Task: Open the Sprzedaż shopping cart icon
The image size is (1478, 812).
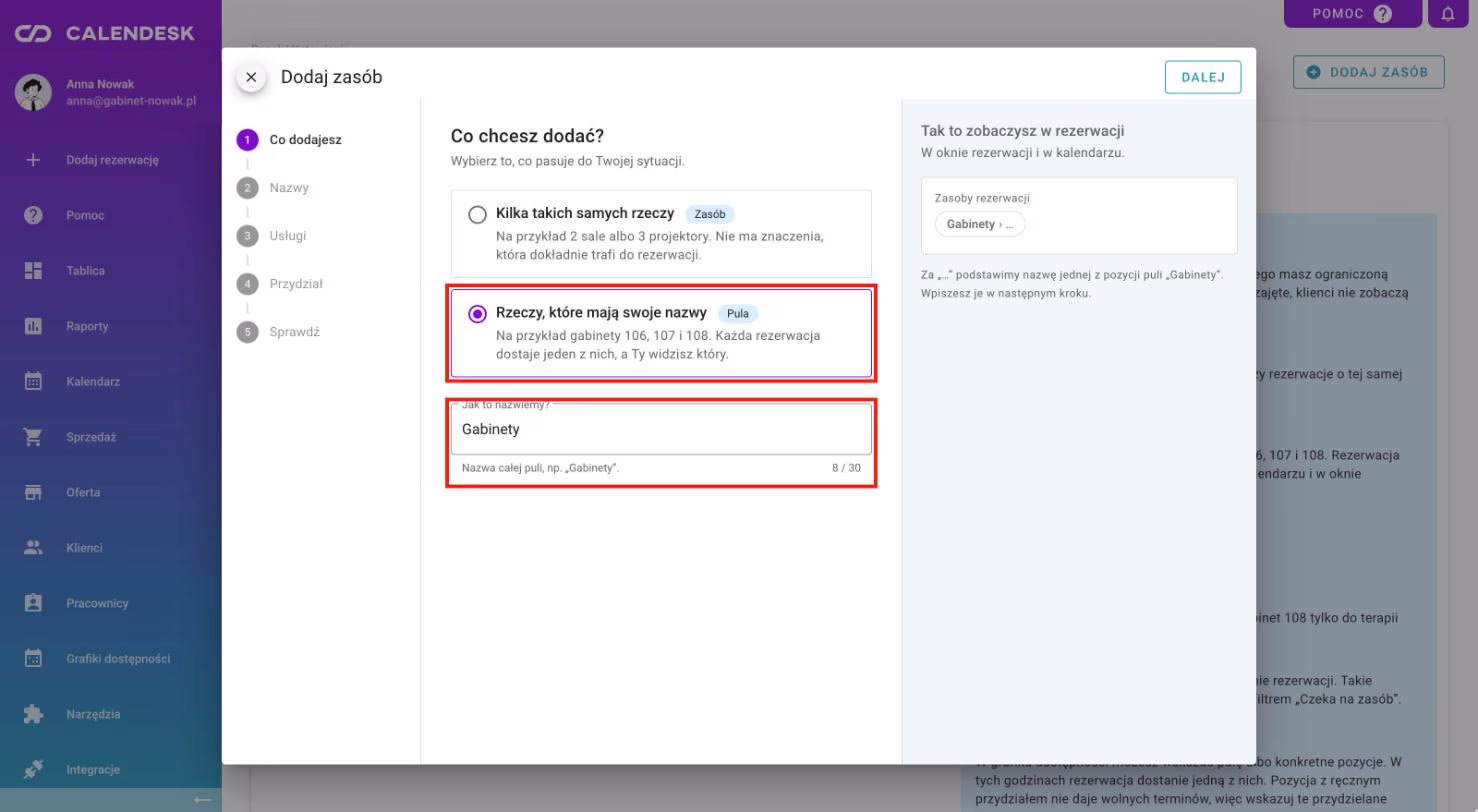Action: [33, 437]
